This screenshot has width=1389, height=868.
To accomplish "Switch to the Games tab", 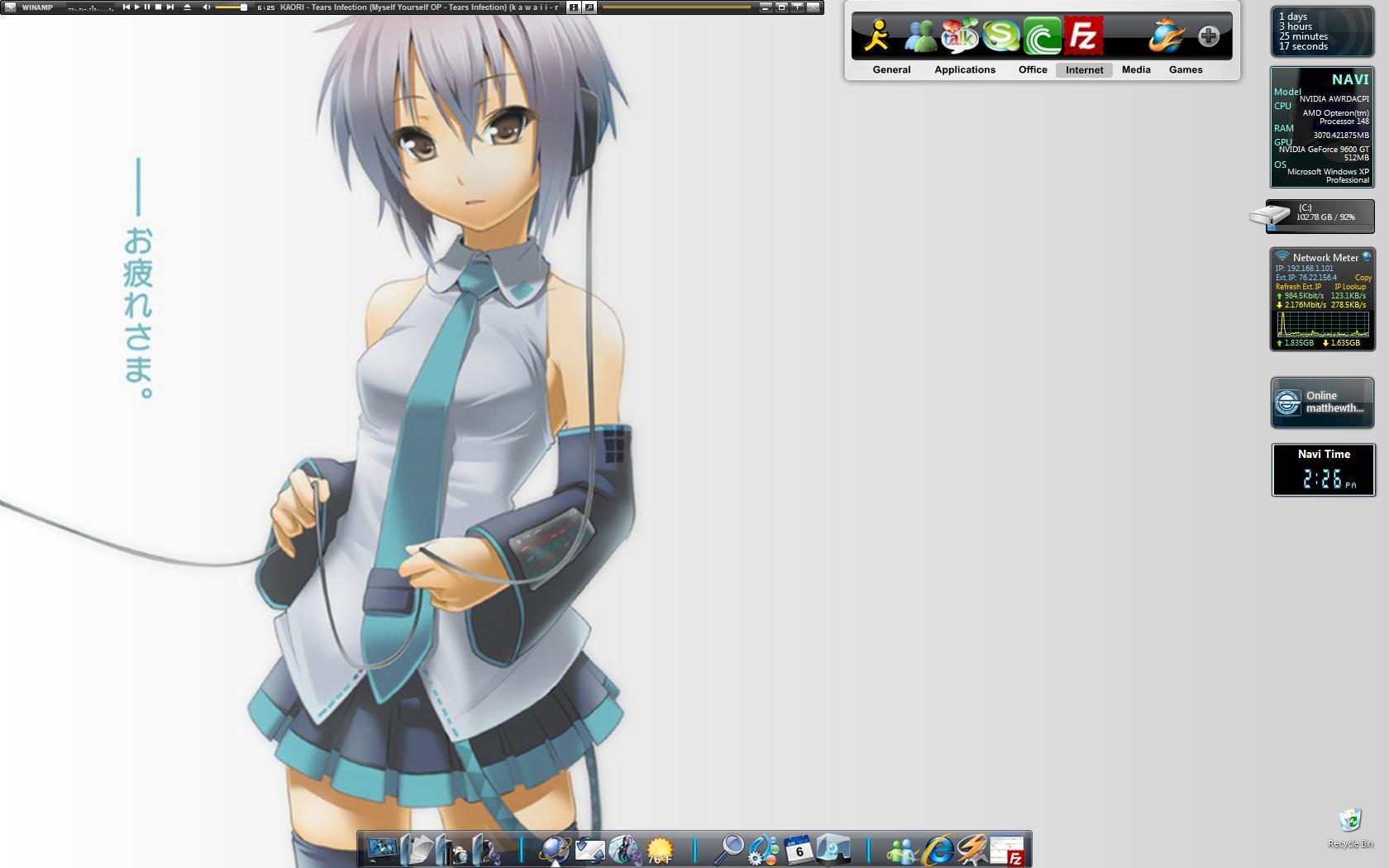I will [x=1186, y=70].
